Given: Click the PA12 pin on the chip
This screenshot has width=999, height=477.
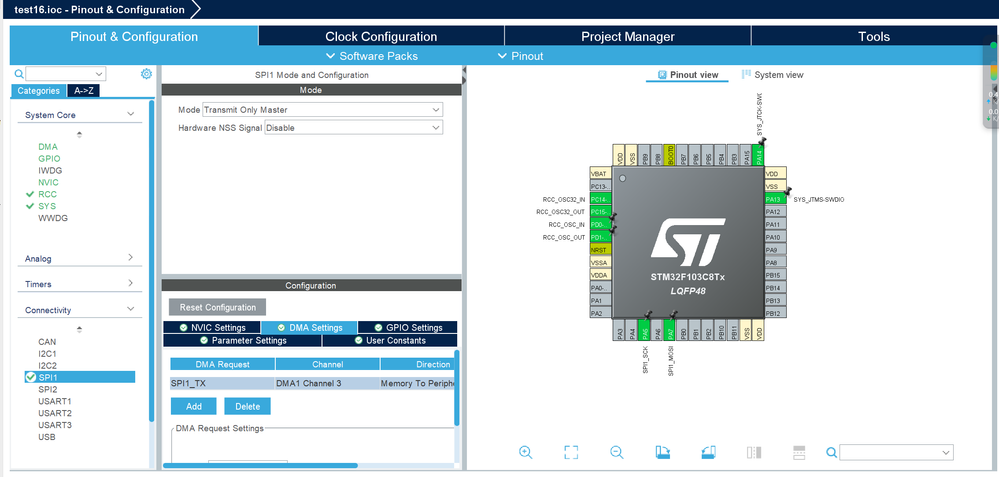Looking at the screenshot, I should tap(775, 211).
